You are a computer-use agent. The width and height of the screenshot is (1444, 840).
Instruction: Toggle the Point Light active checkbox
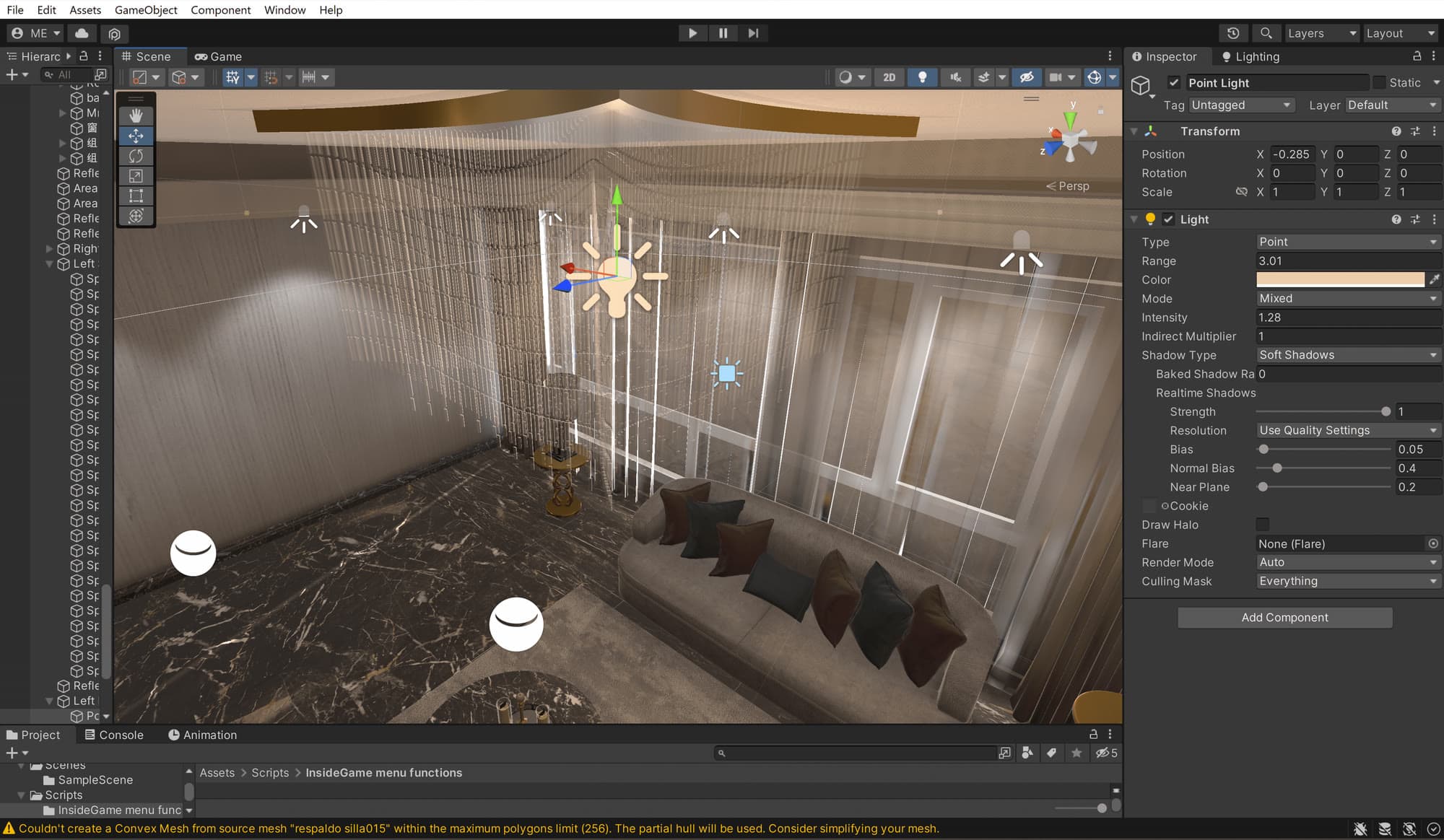[1174, 82]
